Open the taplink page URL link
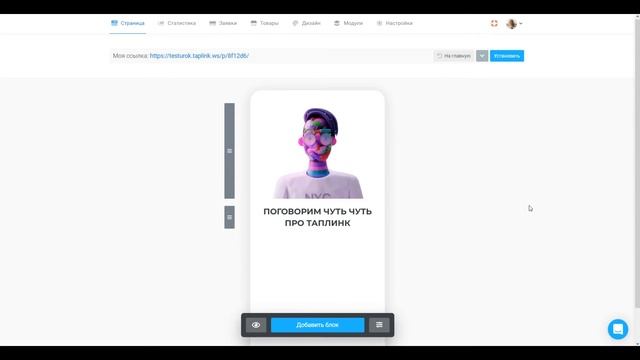The height and width of the screenshot is (360, 640). 199,56
